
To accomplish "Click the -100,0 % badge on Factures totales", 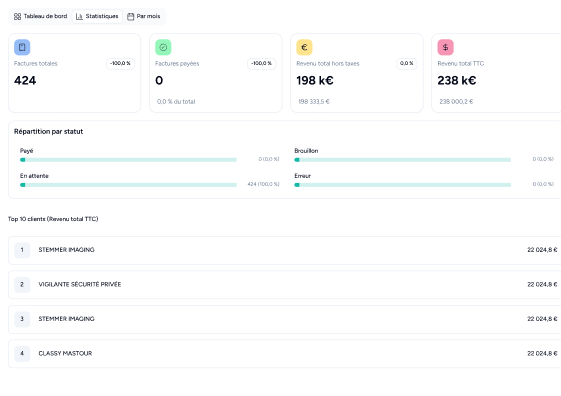I will [121, 64].
